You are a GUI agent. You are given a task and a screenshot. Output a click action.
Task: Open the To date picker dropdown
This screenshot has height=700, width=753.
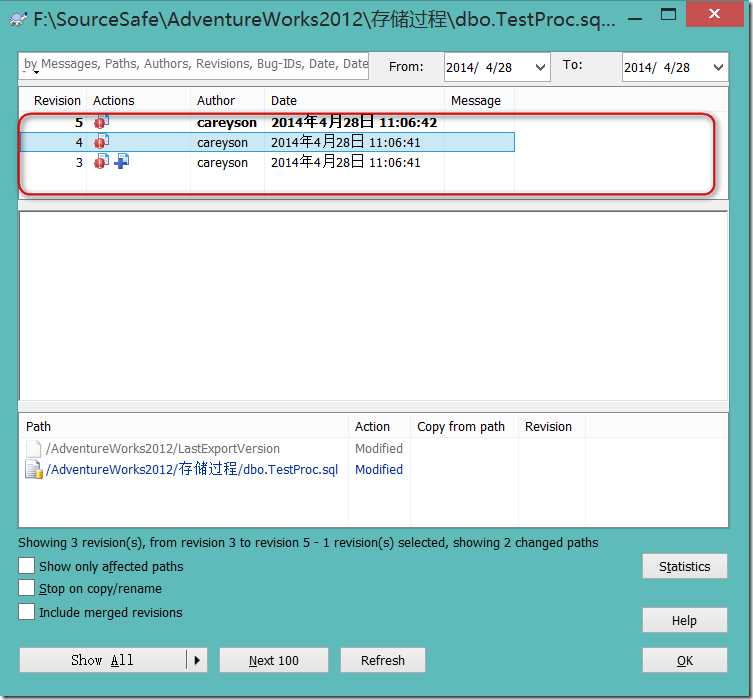718,67
